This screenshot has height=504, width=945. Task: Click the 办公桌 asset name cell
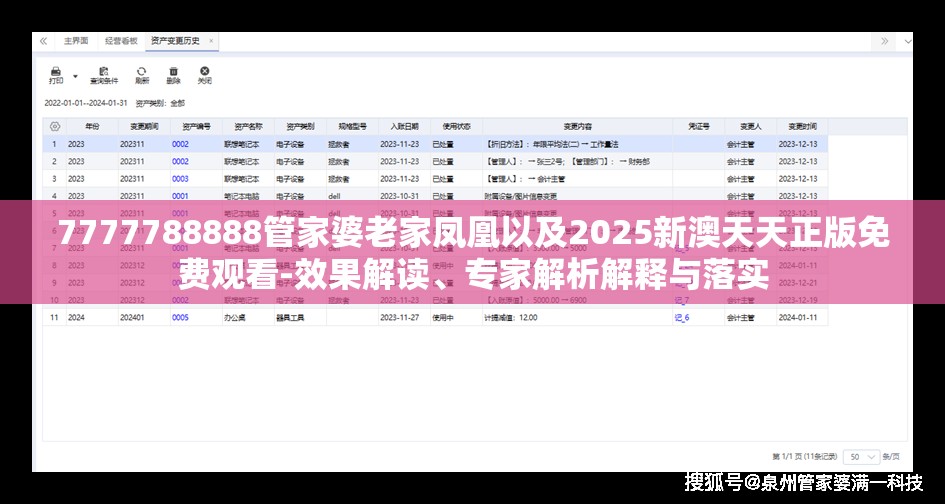click(x=248, y=317)
